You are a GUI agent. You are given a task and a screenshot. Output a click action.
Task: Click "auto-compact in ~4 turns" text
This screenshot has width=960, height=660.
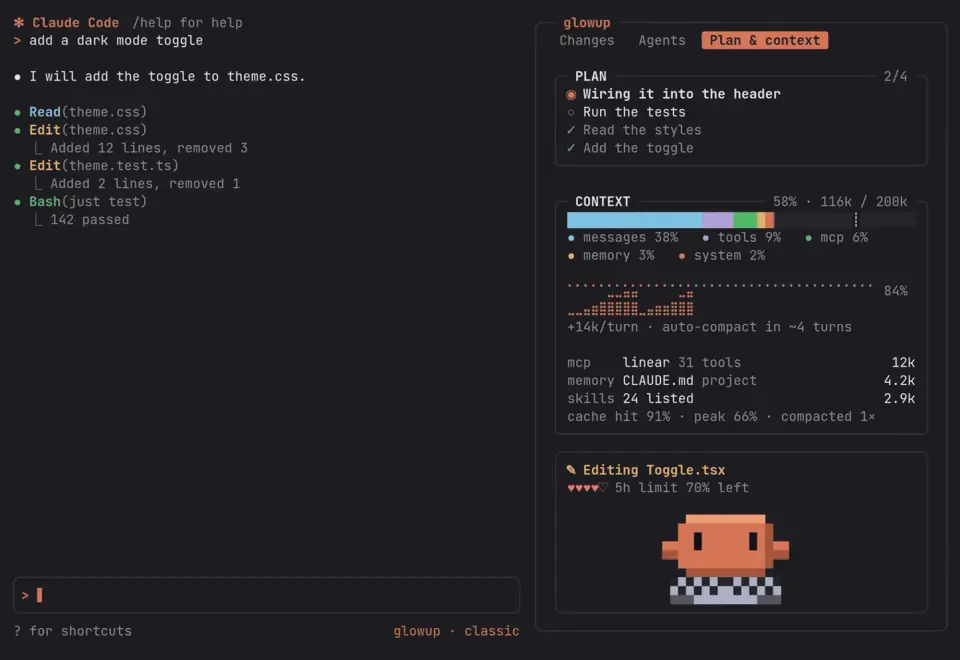coord(757,328)
